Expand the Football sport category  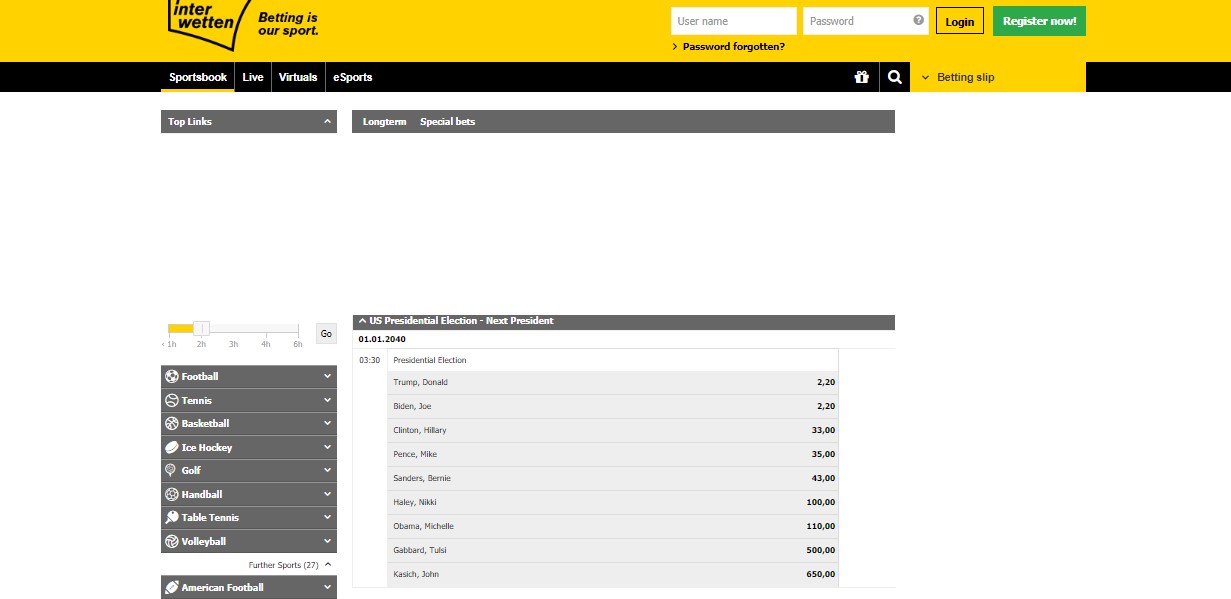click(249, 376)
